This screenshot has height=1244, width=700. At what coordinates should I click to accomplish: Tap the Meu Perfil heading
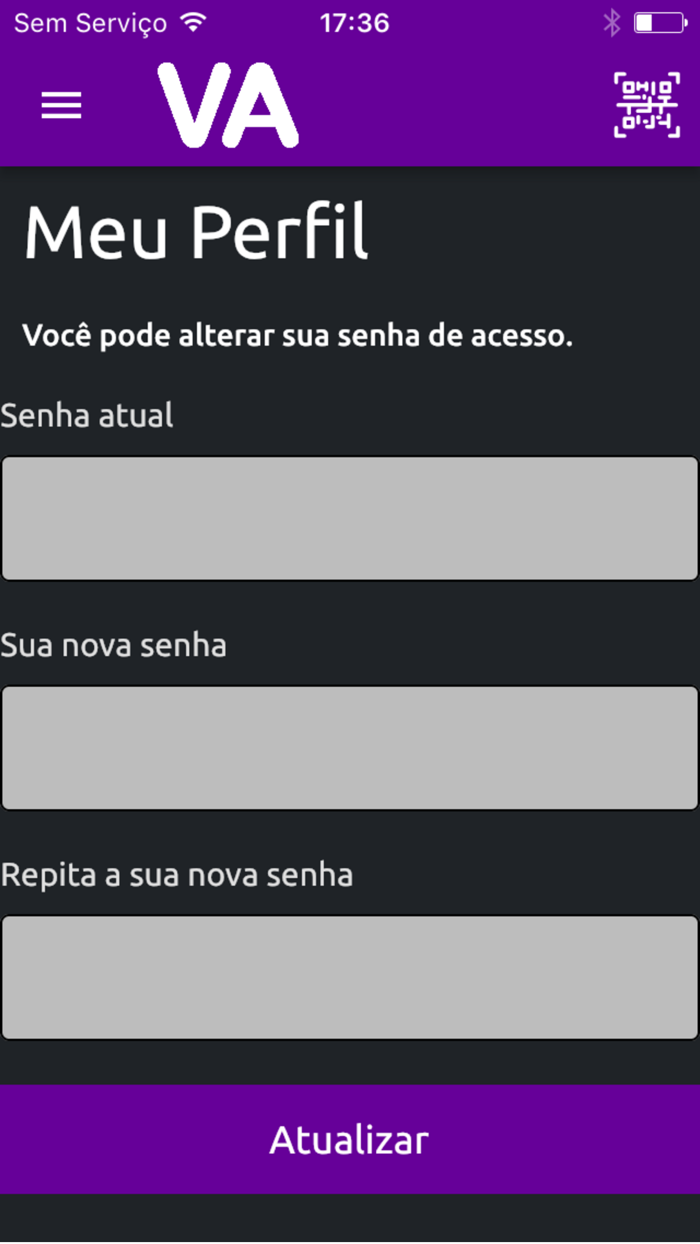pyautogui.click(x=196, y=231)
